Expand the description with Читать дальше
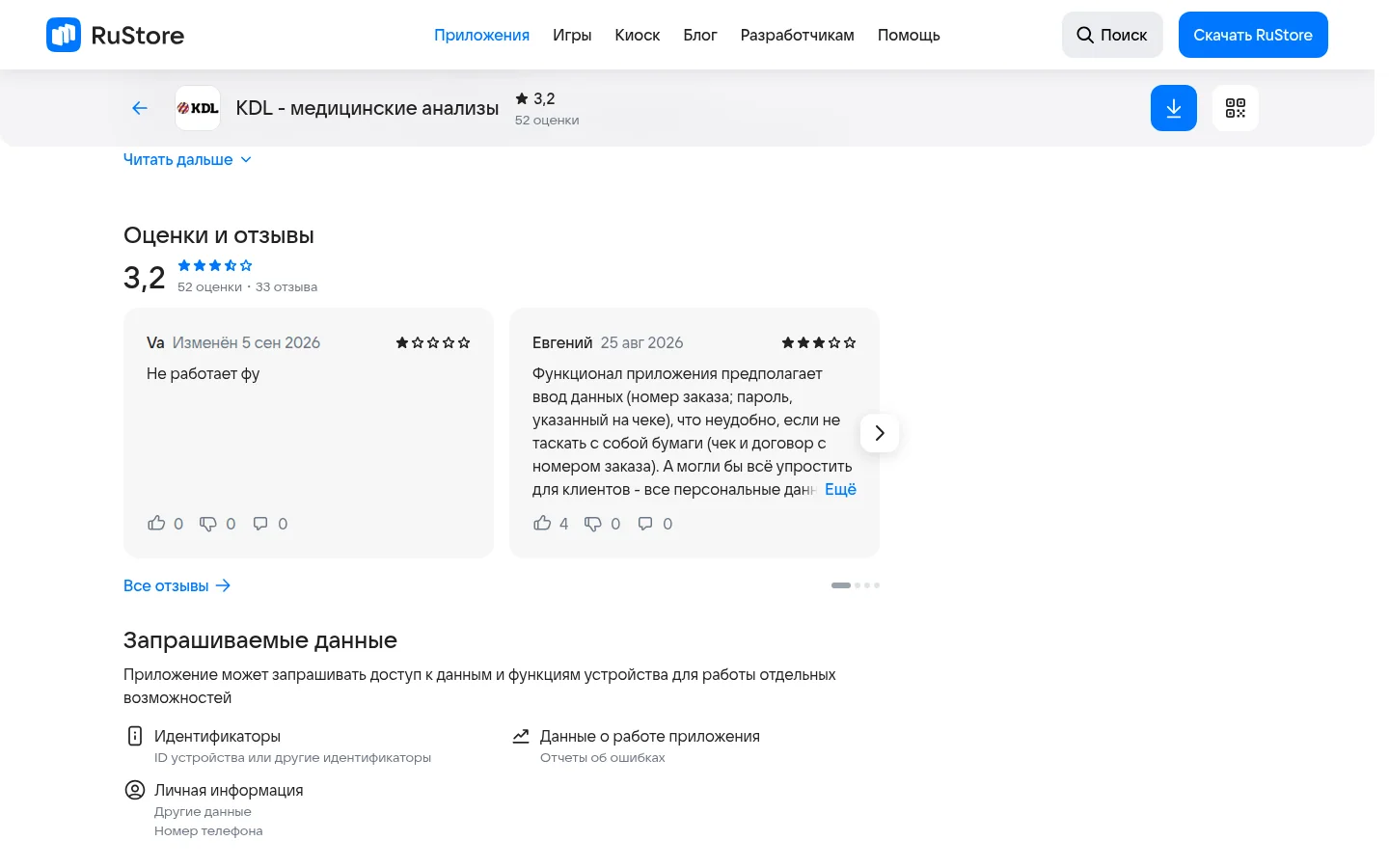This screenshot has width=1389, height=868. coord(187,159)
